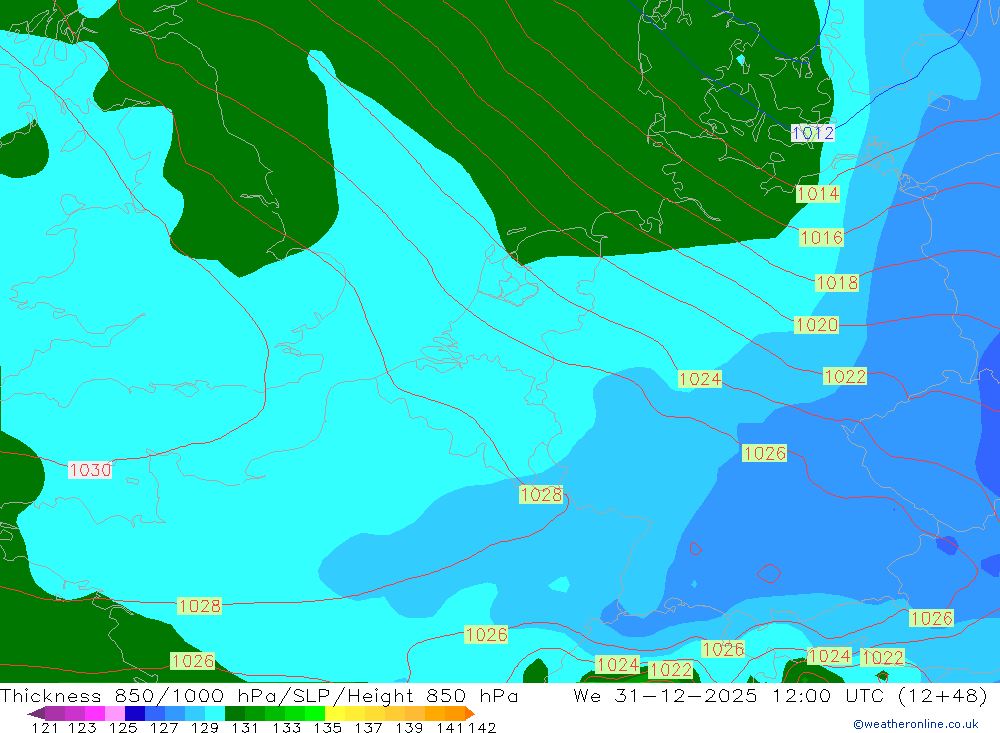Click the 1030 high pressure label
This screenshot has height=733, width=1000.
click(90, 470)
